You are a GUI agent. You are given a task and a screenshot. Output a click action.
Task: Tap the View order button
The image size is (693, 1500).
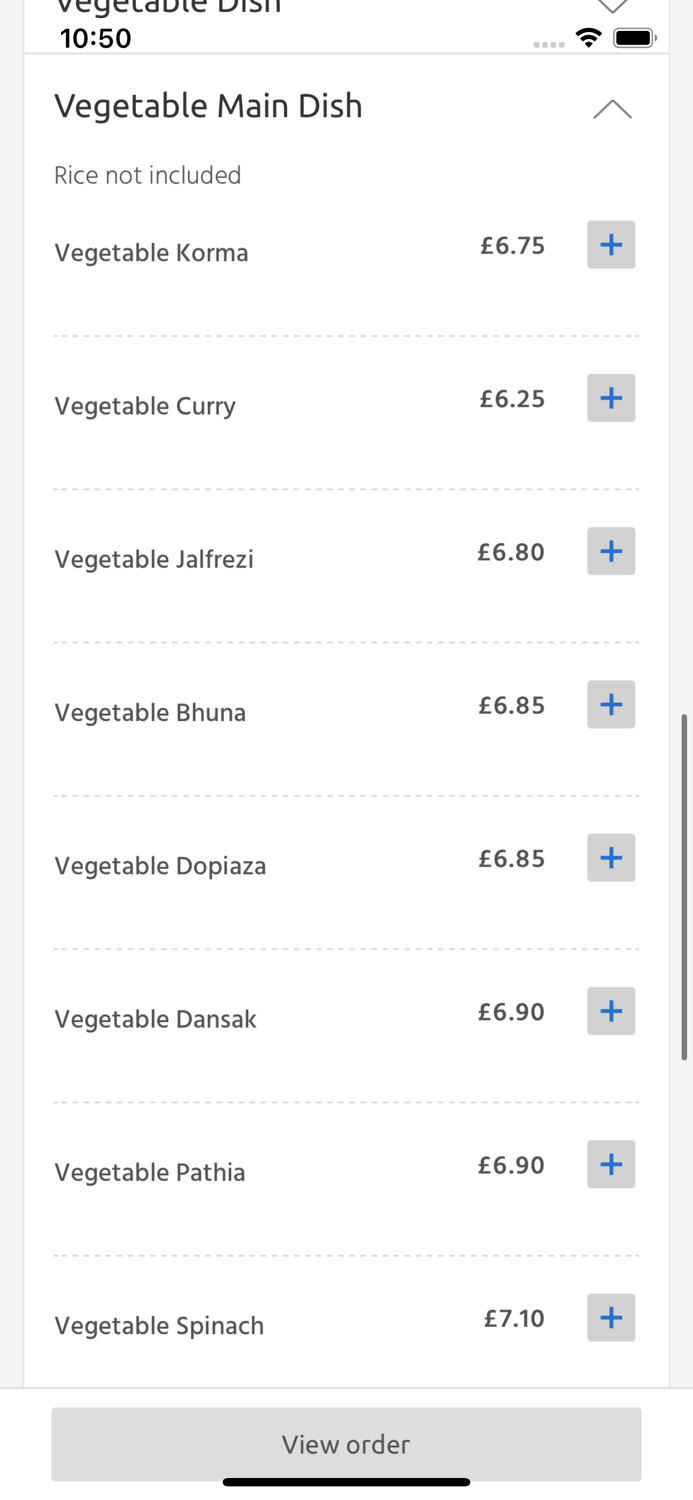tap(346, 1444)
